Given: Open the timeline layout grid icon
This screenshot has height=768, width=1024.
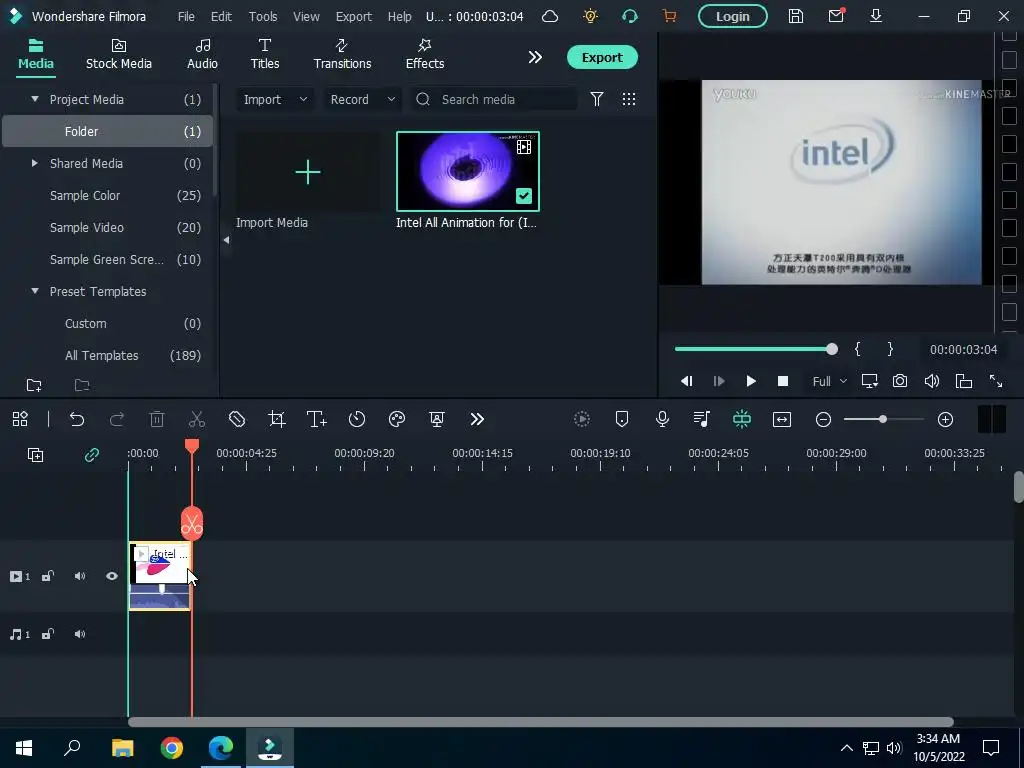Looking at the screenshot, I should pyautogui.click(x=20, y=419).
